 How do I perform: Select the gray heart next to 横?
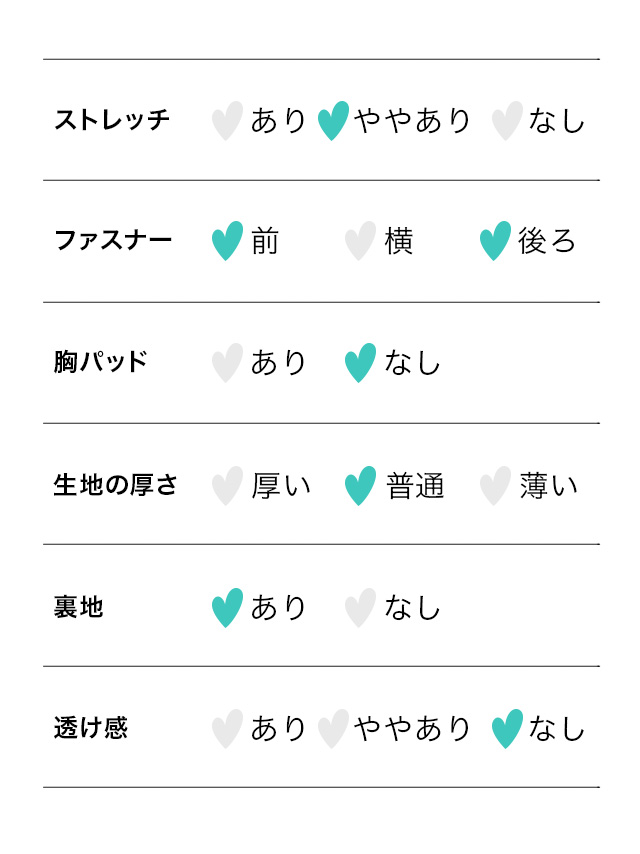coord(360,241)
